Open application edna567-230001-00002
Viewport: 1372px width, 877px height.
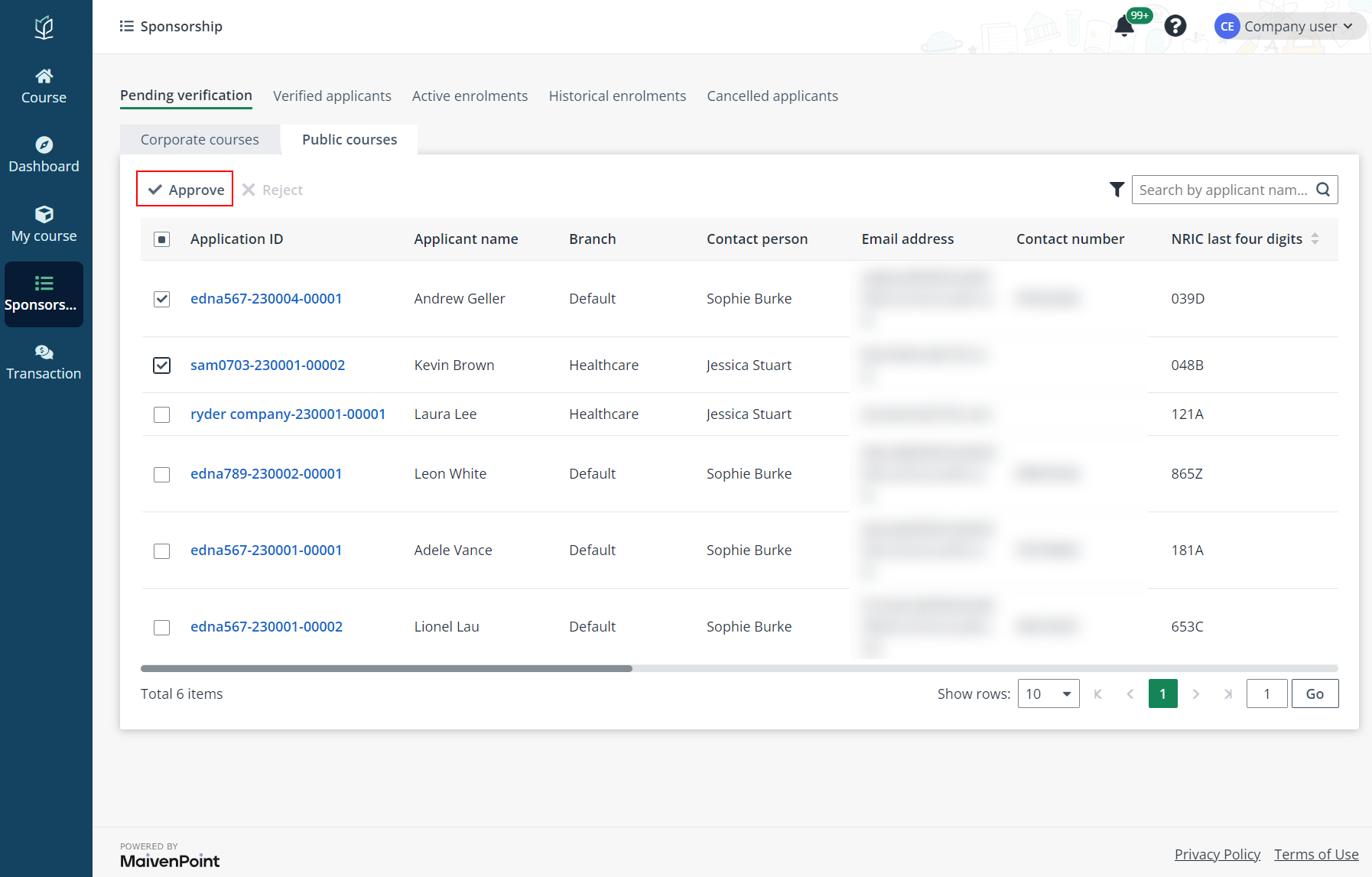click(x=266, y=626)
